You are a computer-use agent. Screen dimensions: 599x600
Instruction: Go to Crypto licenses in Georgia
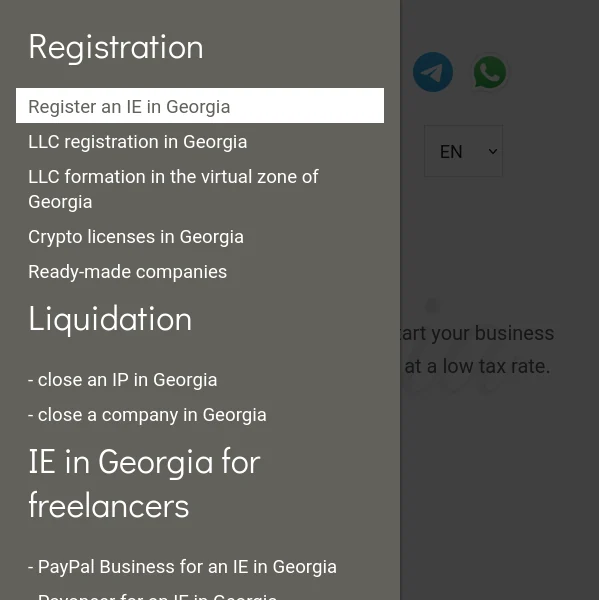pos(136,237)
